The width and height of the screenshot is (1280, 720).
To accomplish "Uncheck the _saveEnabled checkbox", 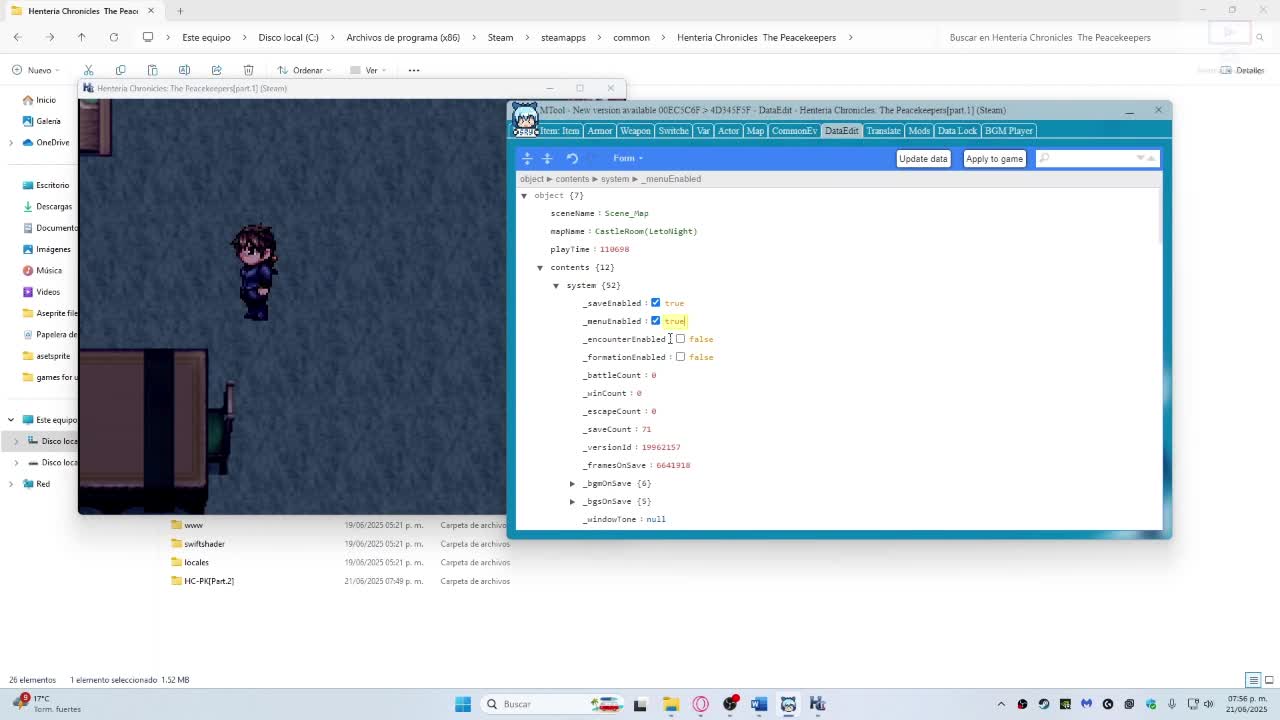I will pos(656,303).
